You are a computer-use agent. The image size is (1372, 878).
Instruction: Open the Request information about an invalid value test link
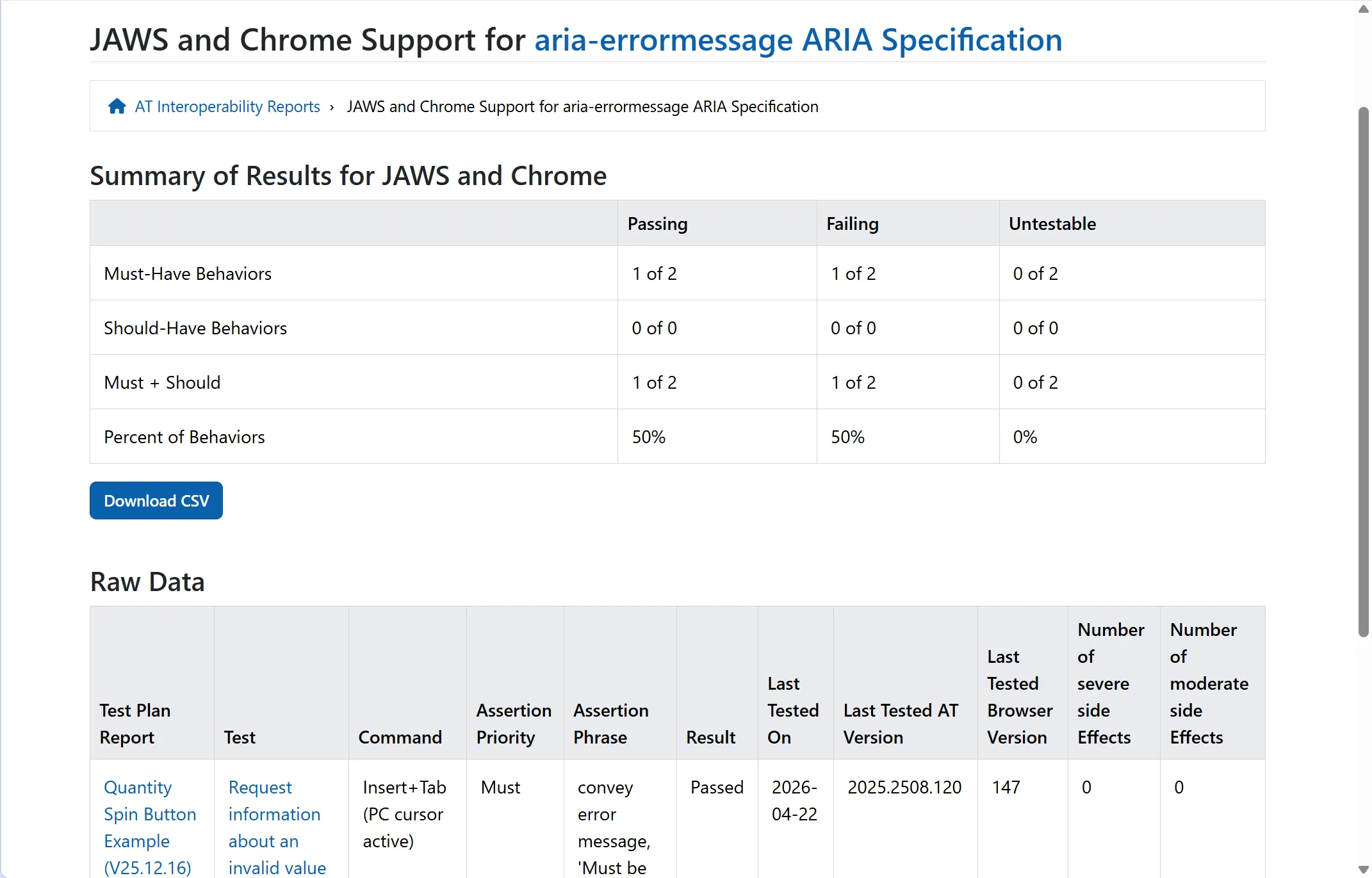click(277, 827)
